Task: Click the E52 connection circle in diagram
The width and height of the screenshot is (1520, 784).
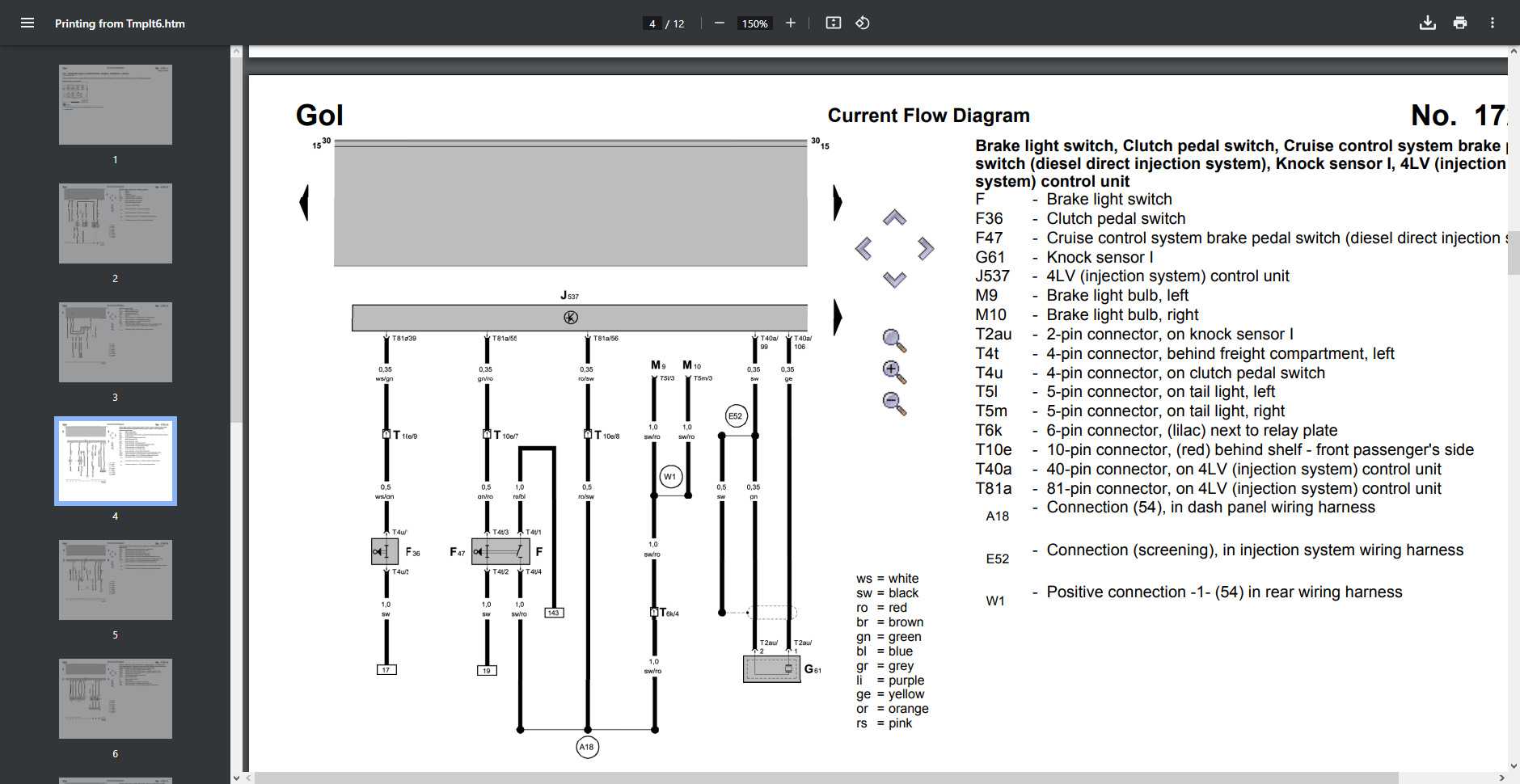Action: [735, 416]
